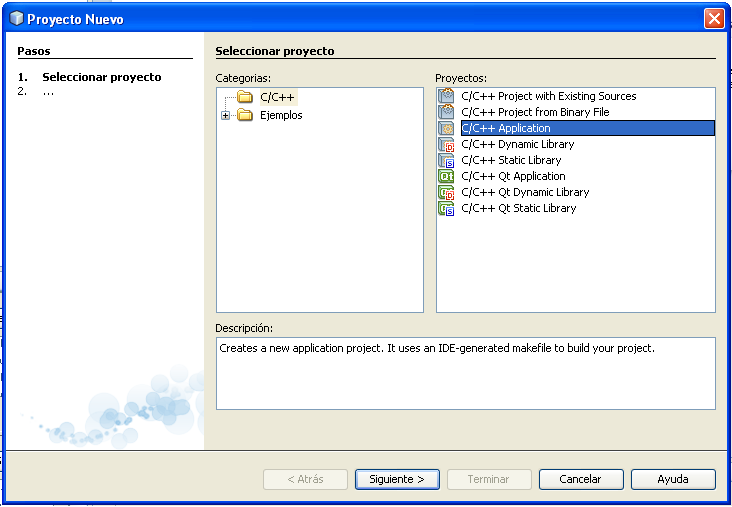The image size is (732, 507).
Task: Select the Ejemplos category label
Action: pos(282,115)
